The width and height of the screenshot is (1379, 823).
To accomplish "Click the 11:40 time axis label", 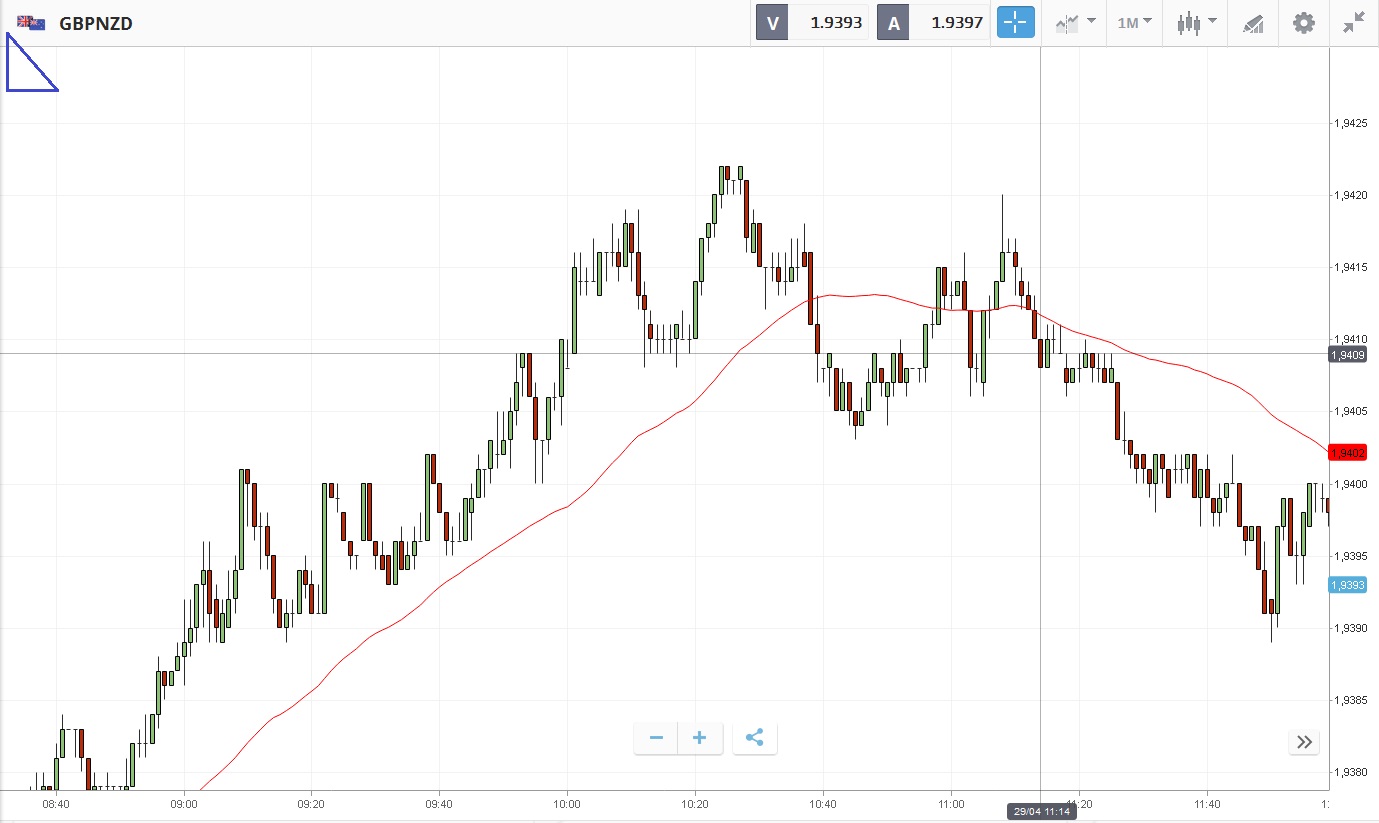I will click(x=1207, y=803).
